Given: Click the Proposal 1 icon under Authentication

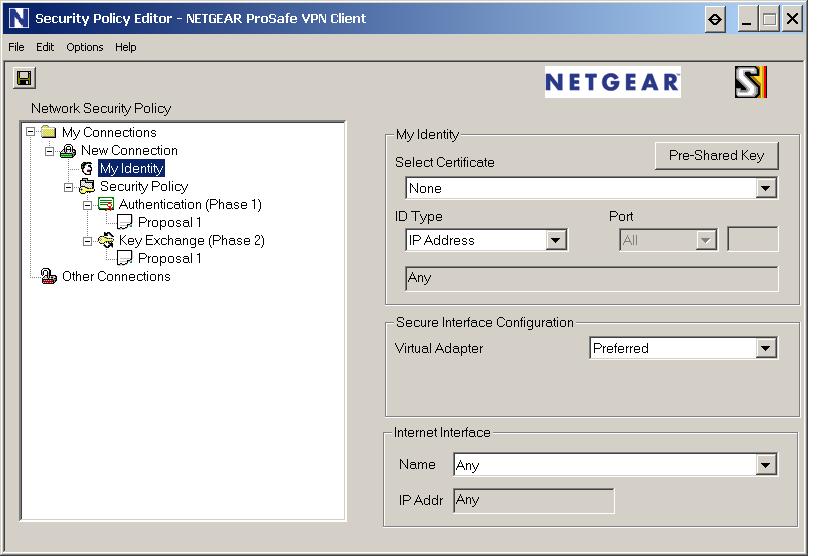Looking at the screenshot, I should (124, 222).
